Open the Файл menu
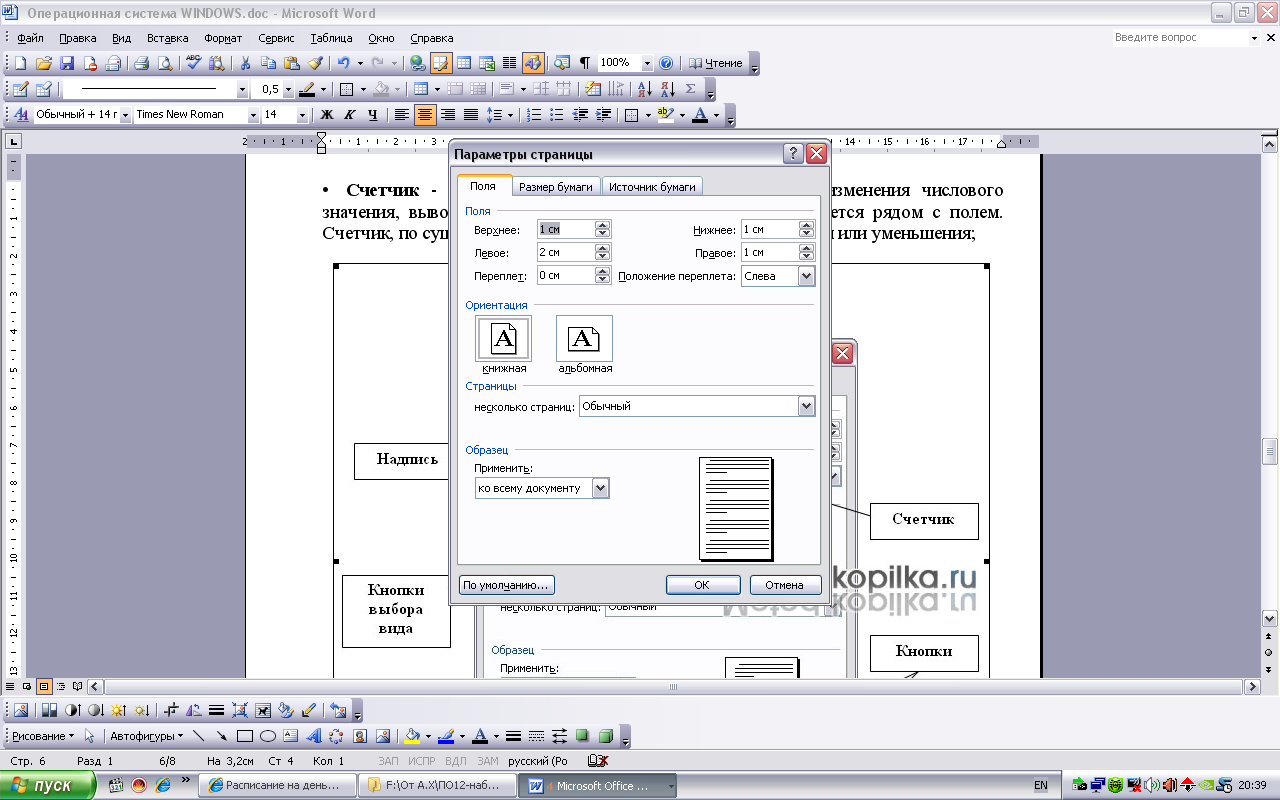 30,38
